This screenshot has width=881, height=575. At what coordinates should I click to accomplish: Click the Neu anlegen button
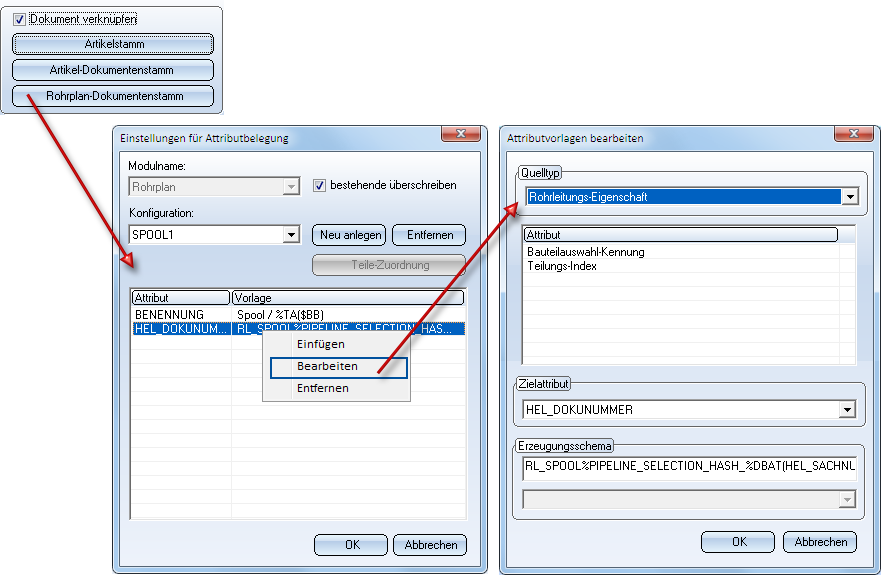349,235
